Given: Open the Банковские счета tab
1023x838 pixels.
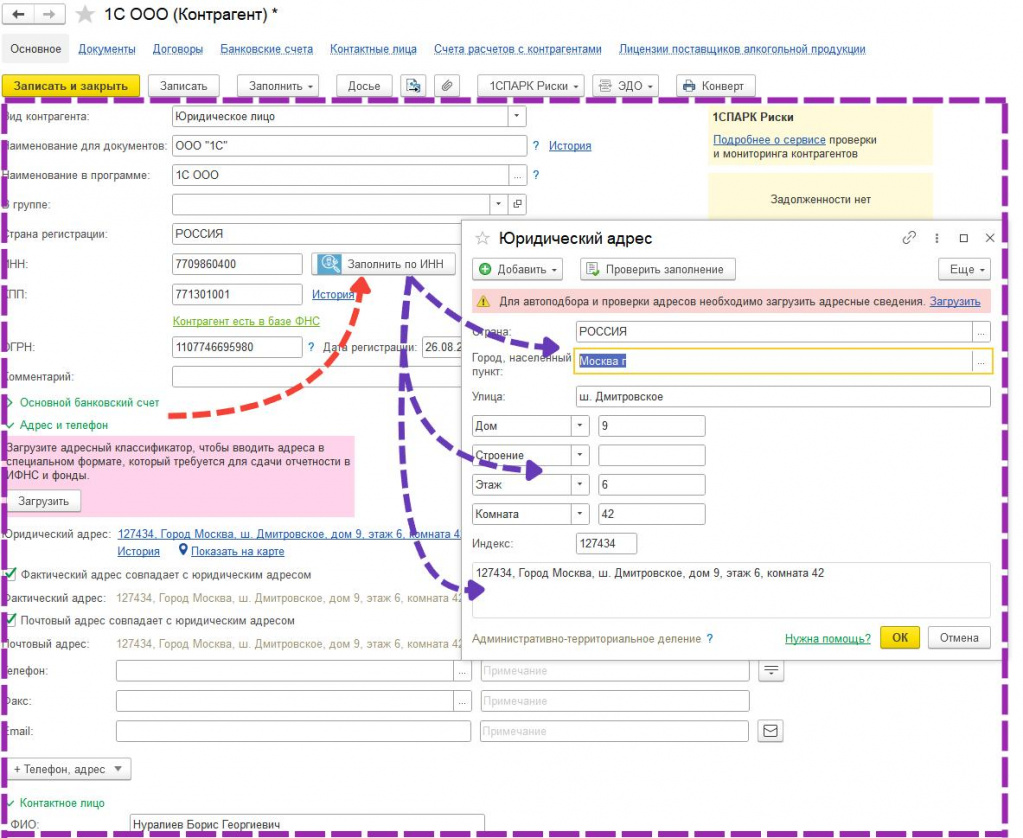Looking at the screenshot, I should (266, 49).
